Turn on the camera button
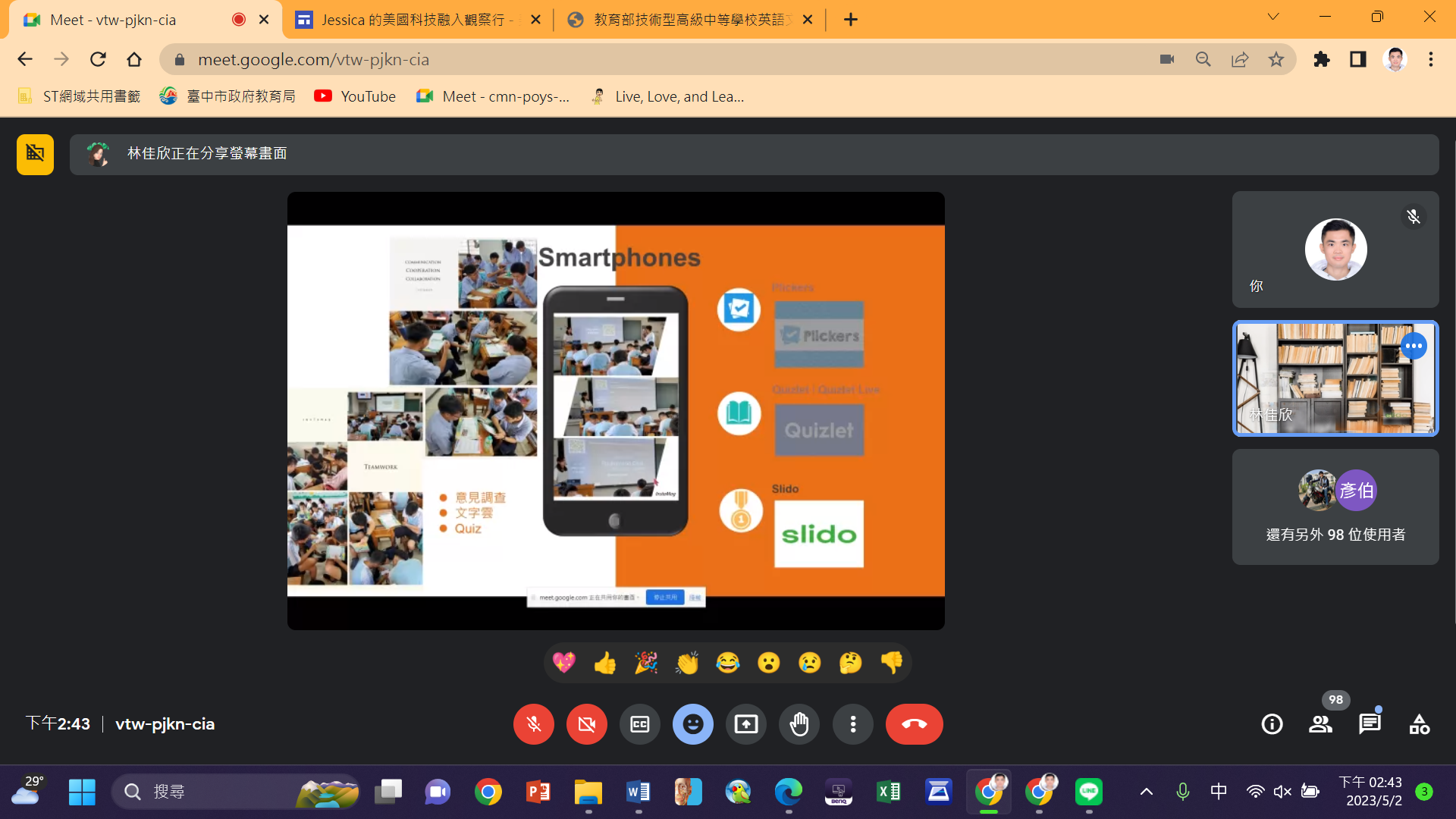Image resolution: width=1456 pixels, height=819 pixels. click(x=587, y=724)
